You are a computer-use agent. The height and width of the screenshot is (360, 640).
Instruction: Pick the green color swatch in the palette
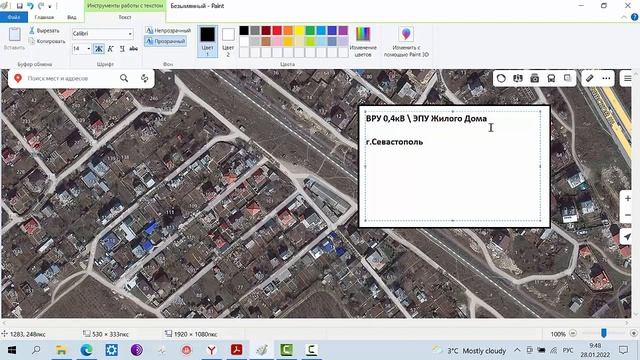(310, 30)
